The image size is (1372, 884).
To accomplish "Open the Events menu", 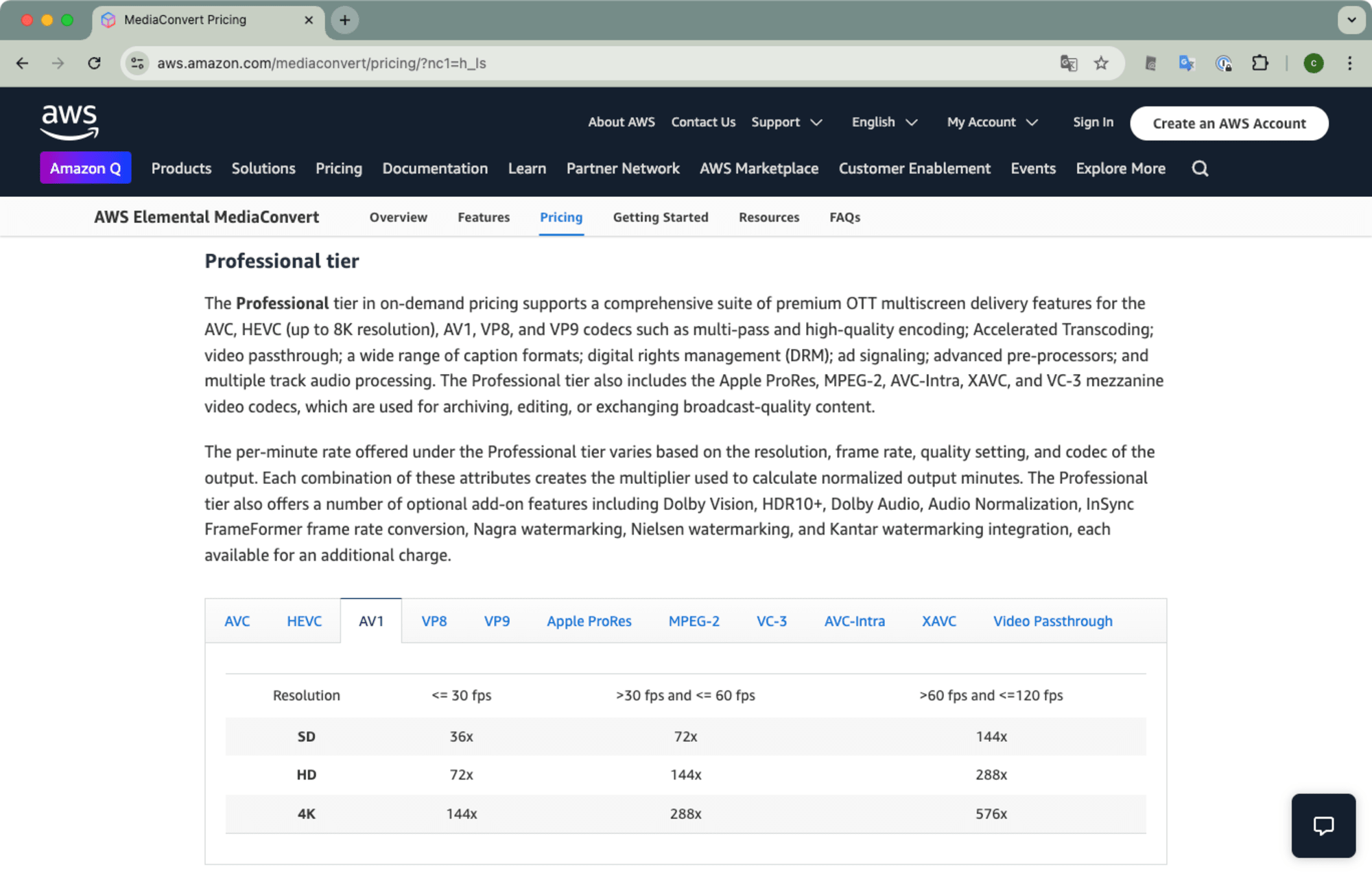I will 1033,168.
